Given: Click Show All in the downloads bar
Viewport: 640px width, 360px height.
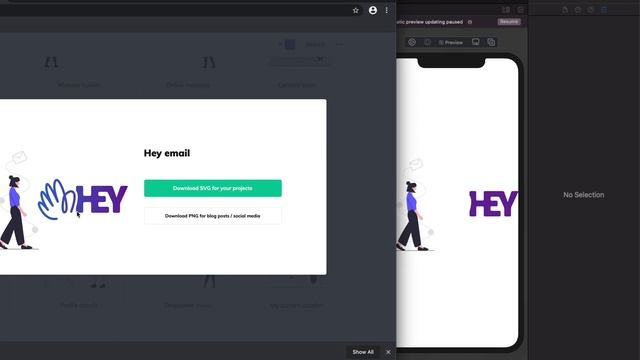Looking at the screenshot, I should (363, 352).
